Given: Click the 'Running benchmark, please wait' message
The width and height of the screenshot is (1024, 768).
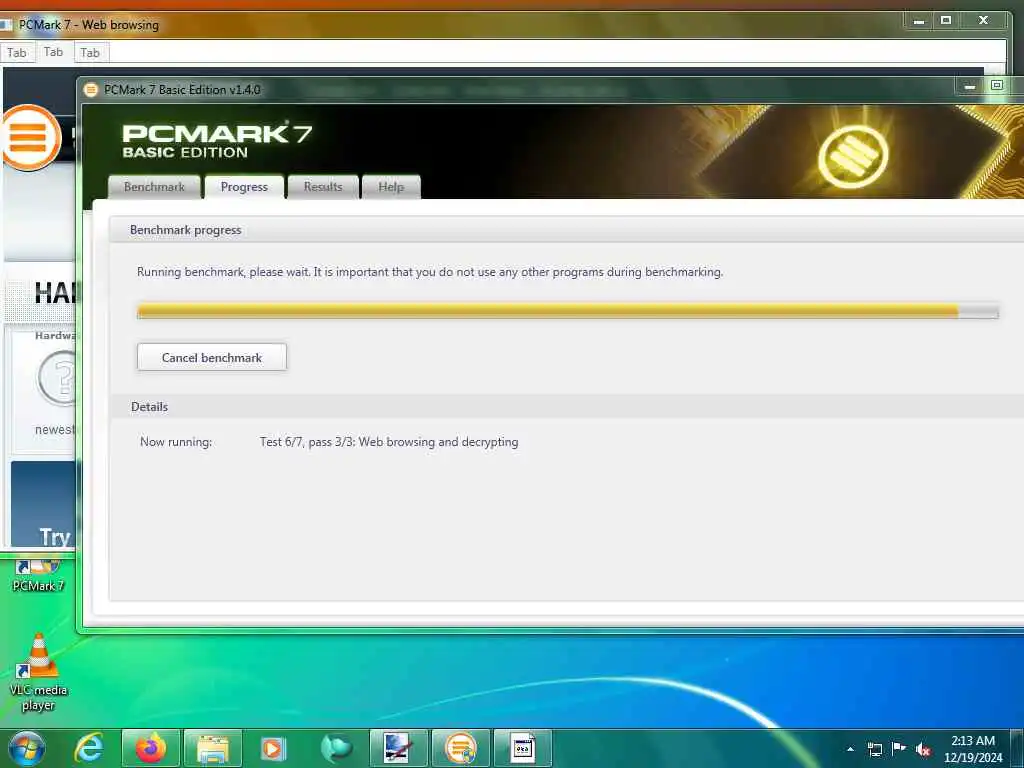Looking at the screenshot, I should point(430,272).
